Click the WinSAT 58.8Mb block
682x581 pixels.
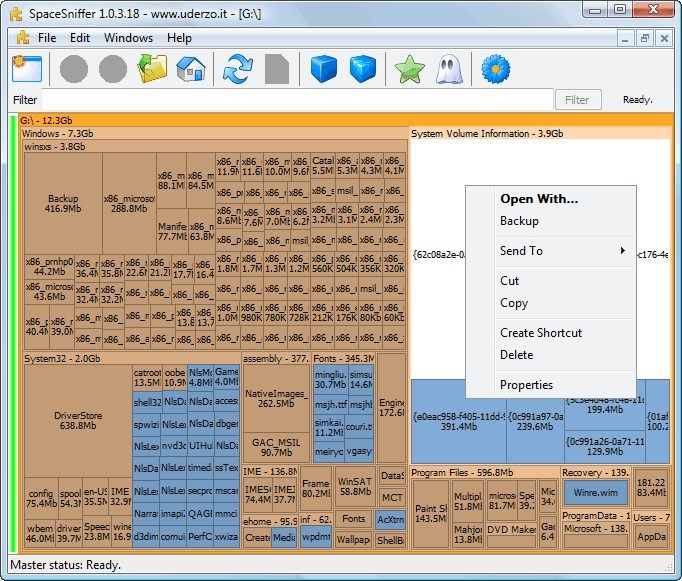point(355,487)
